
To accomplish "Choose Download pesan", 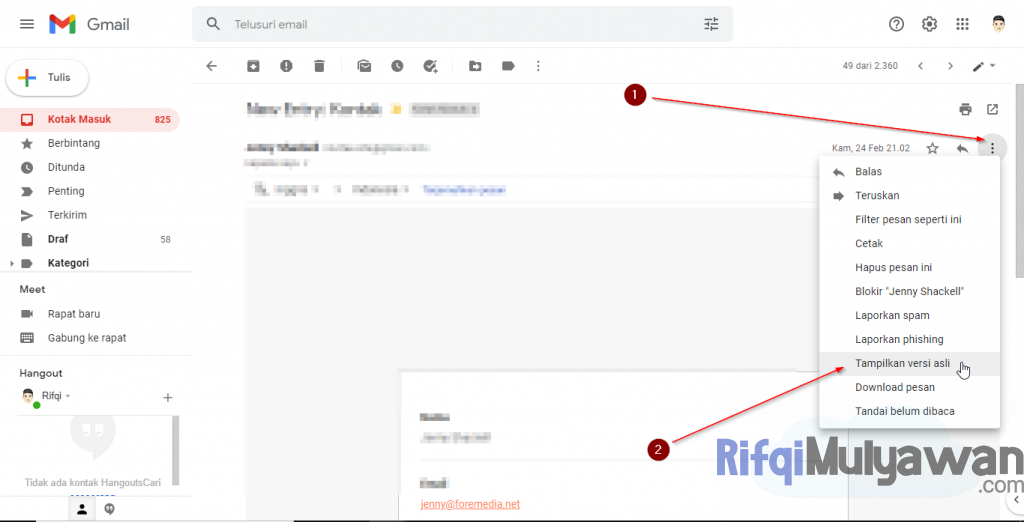I will coord(909,387).
